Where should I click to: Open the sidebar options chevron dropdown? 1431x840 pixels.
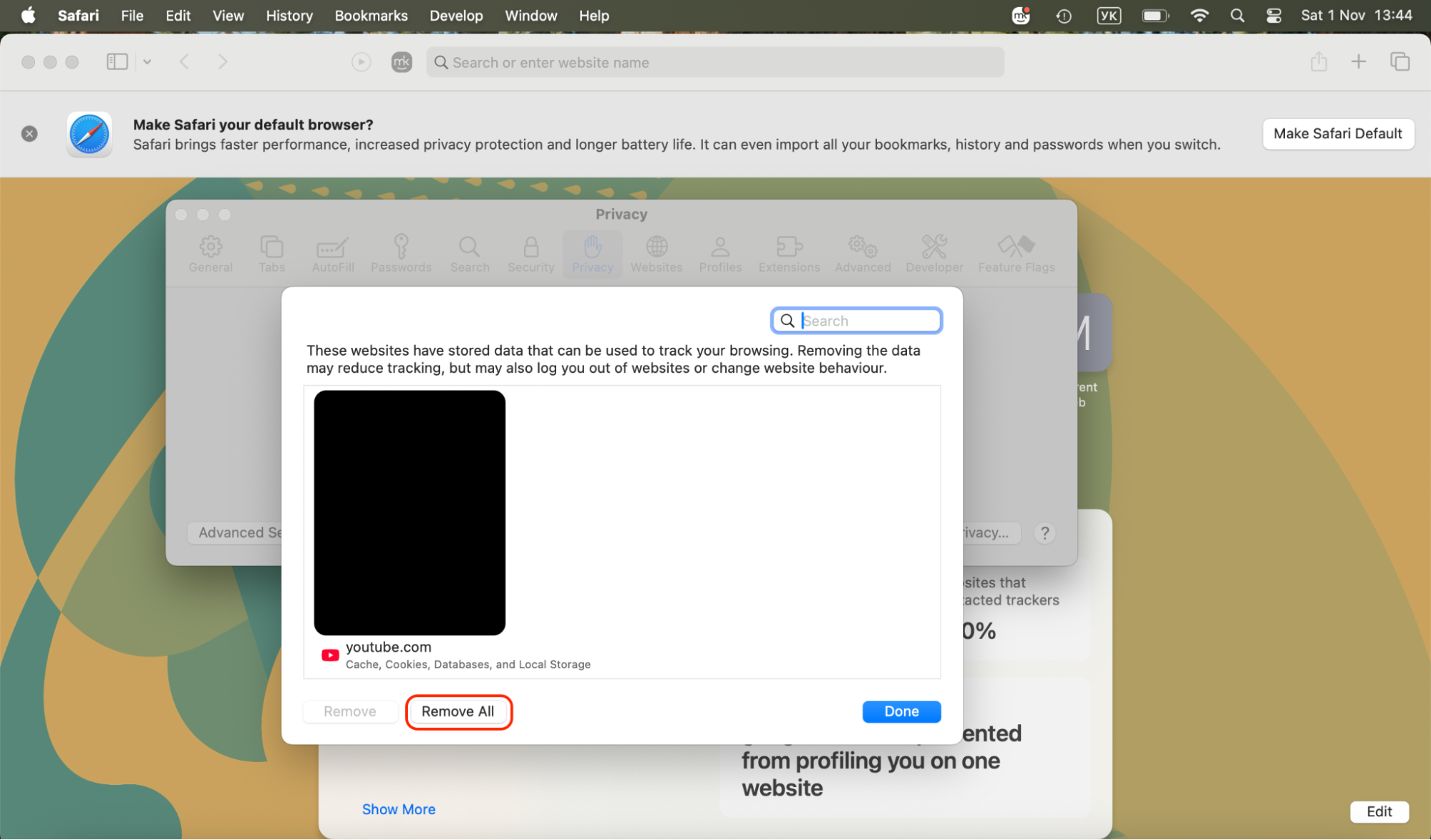(147, 62)
